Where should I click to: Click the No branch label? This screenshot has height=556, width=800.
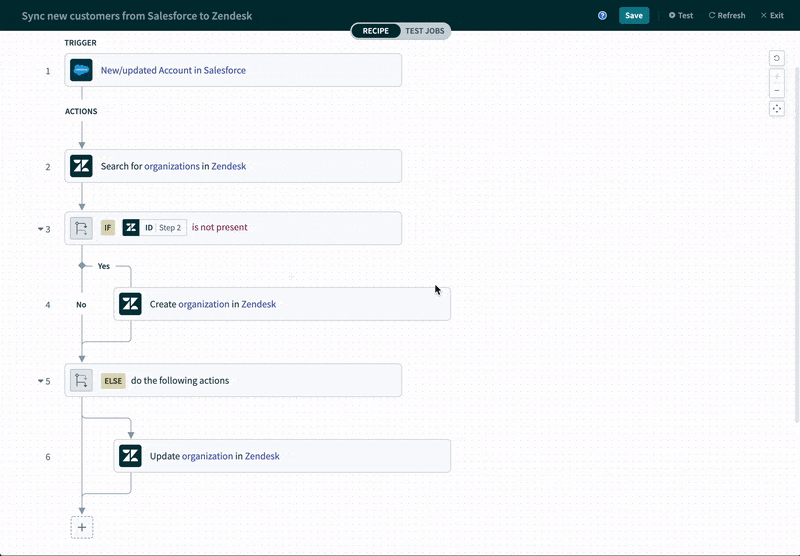point(81,305)
